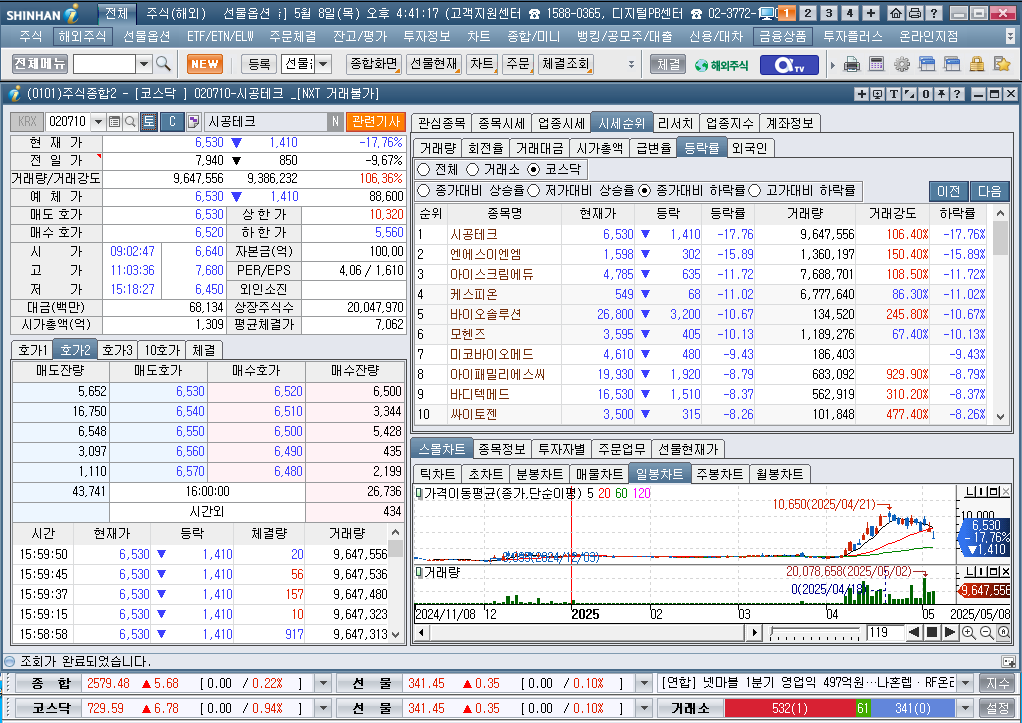
Task: Click the chart horizontal scrollbar right arrow
Action: point(754,632)
